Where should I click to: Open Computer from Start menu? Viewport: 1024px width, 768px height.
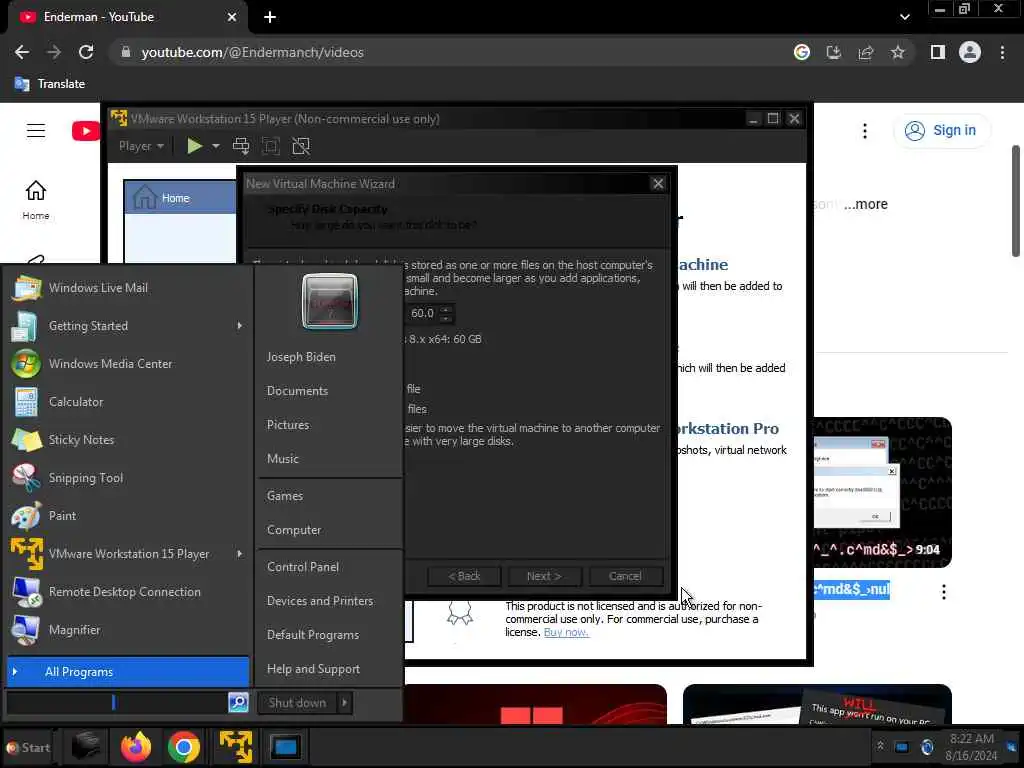tap(294, 530)
